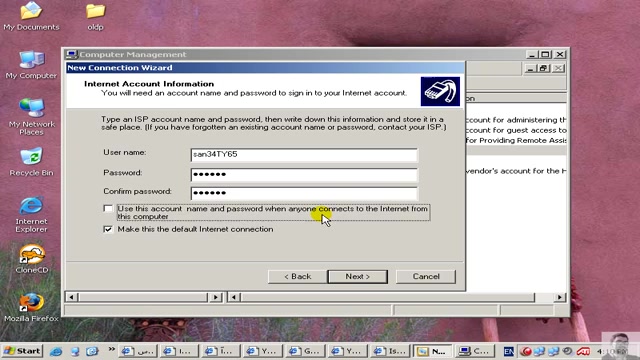Proceed with the Next button

pos(358,276)
